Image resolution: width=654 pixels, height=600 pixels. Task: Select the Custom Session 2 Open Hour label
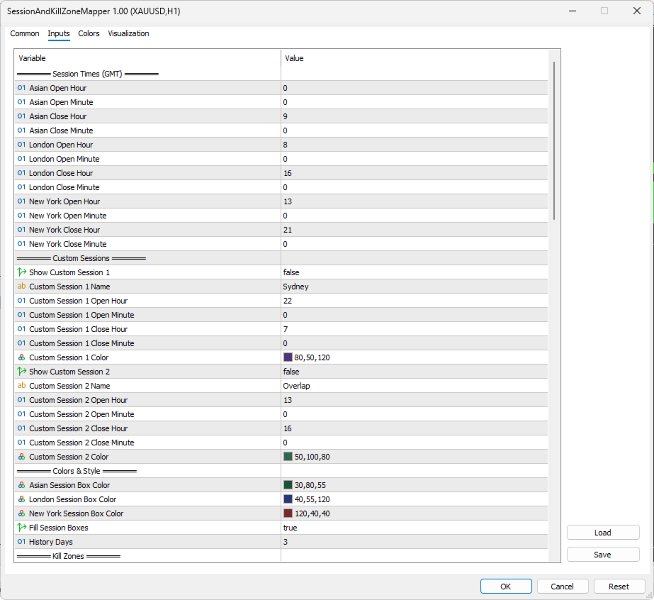pos(78,400)
